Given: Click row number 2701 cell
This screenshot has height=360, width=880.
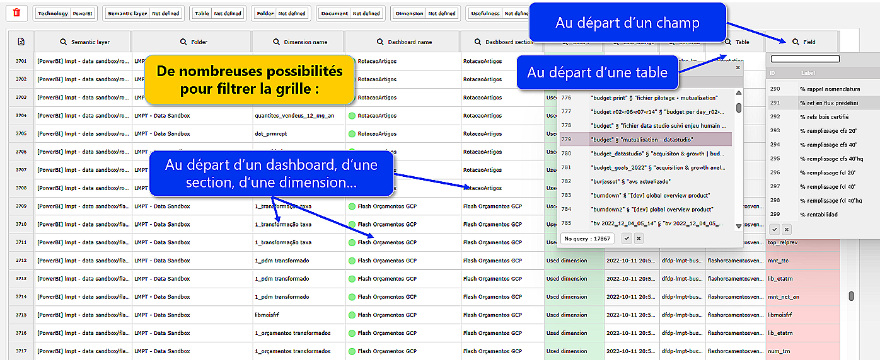Looking at the screenshot, I should click(21, 61).
